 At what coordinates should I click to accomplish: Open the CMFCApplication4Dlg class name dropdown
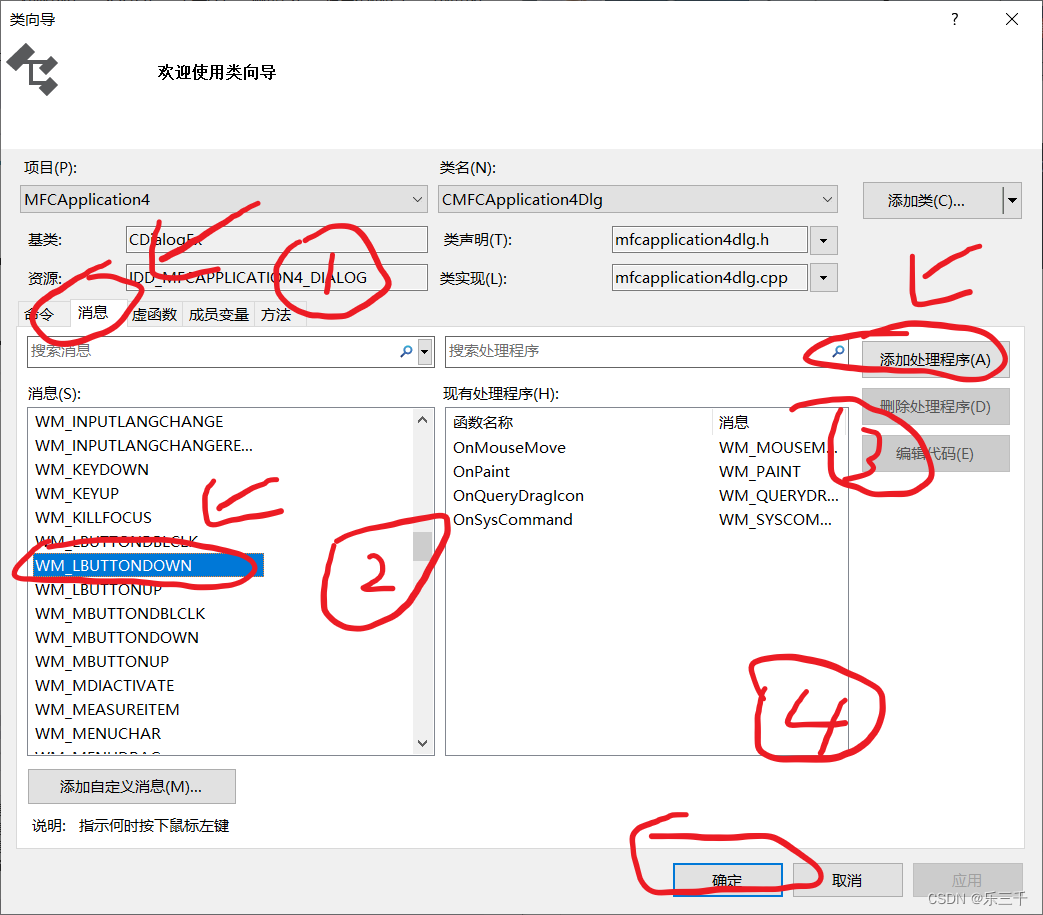pos(824,199)
